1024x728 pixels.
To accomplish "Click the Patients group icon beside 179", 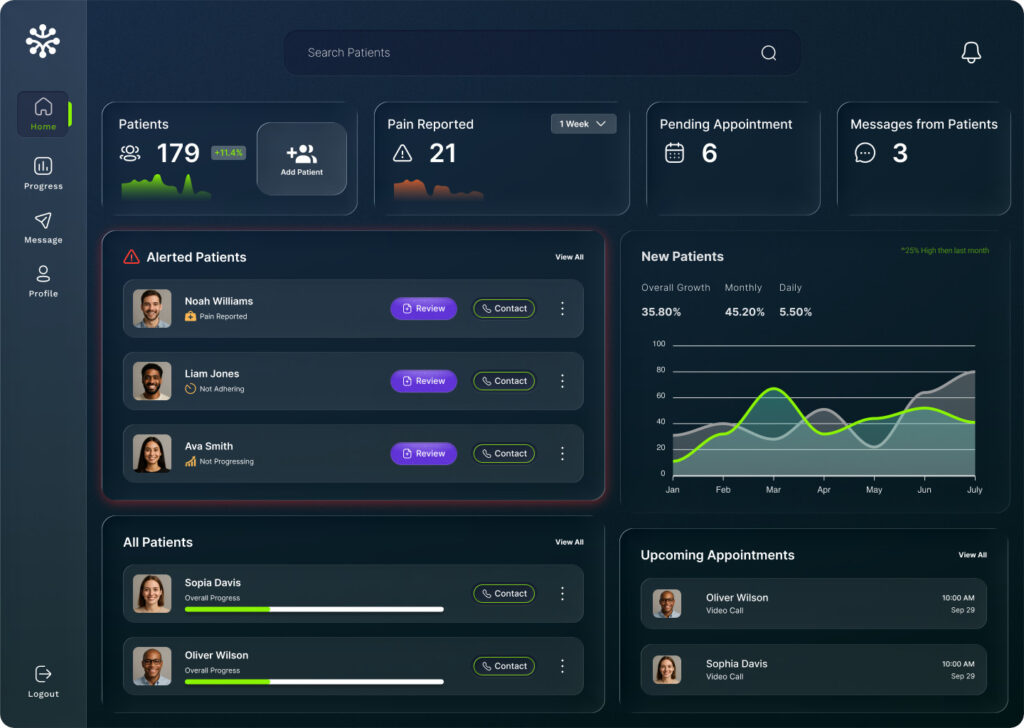I will coord(130,153).
